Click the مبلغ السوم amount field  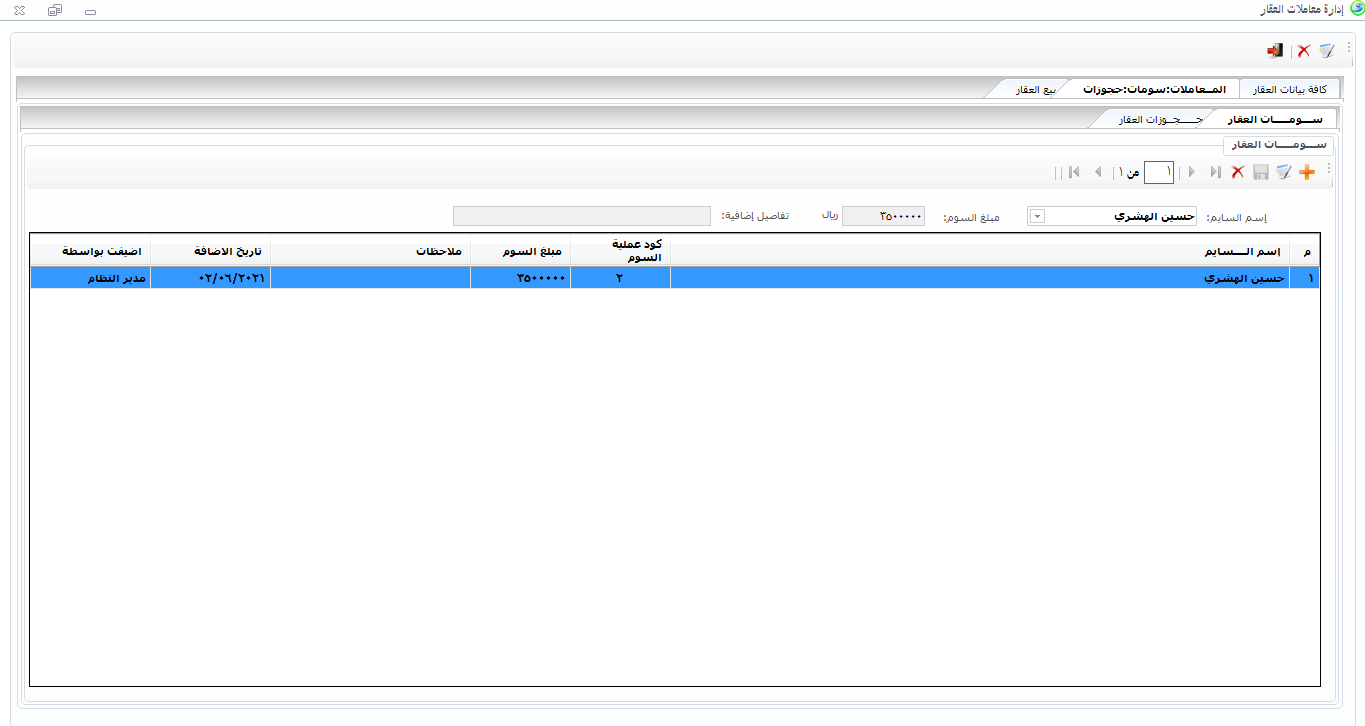[x=883, y=217]
